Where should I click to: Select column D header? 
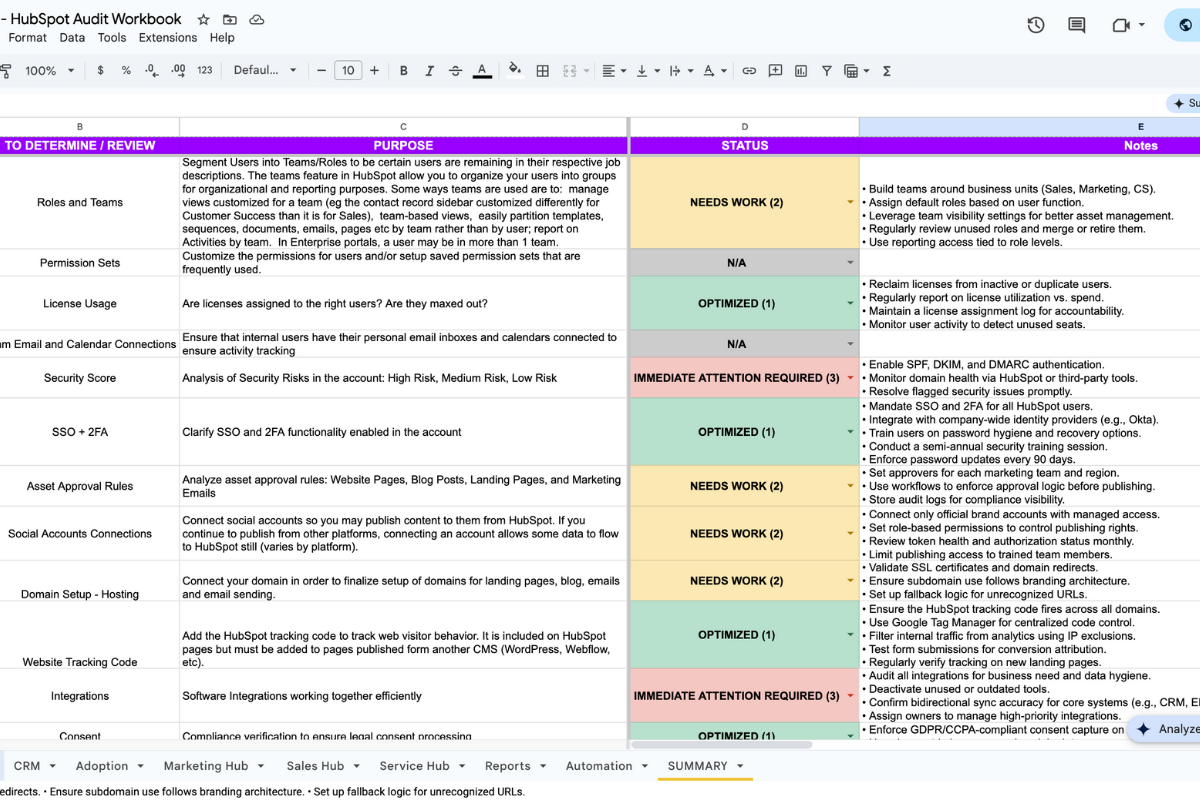point(744,127)
